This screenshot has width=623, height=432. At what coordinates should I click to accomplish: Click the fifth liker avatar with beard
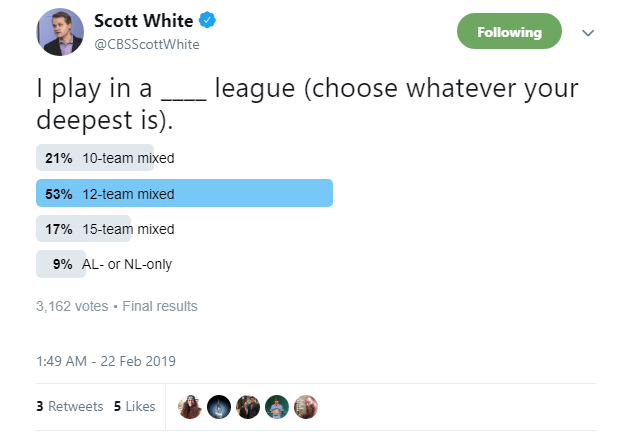pyautogui.click(x=306, y=407)
